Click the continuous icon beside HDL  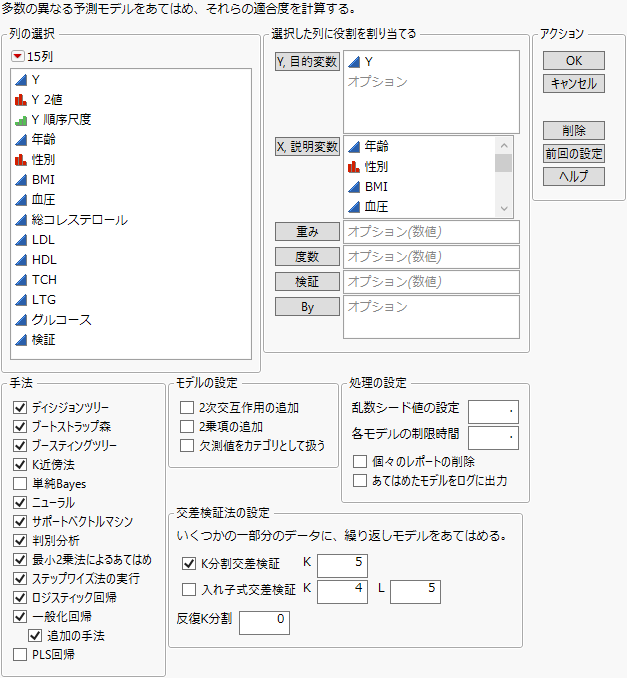point(21,260)
